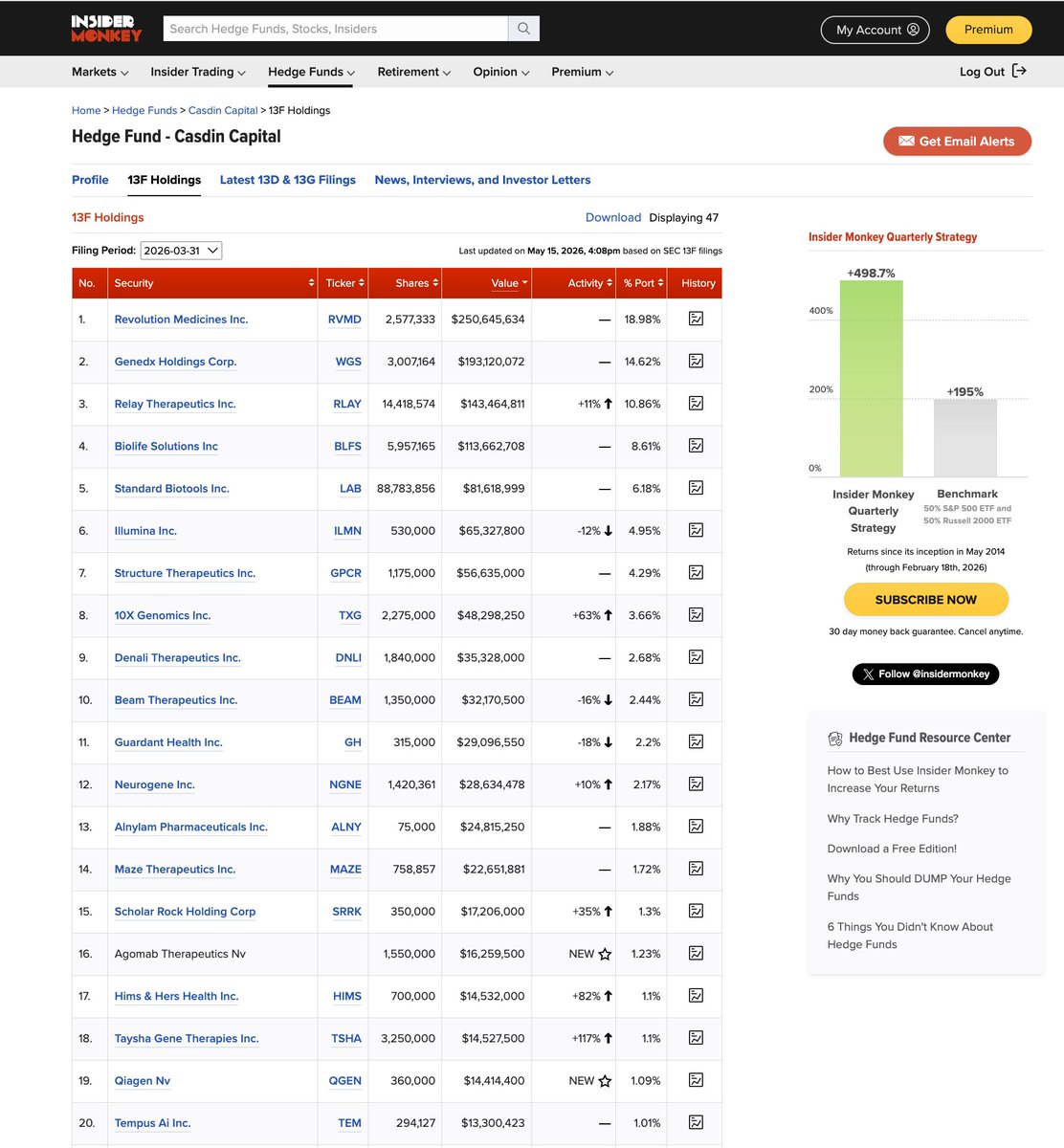The height and width of the screenshot is (1148, 1064).
Task: Sort table by Activity column
Action: tap(574, 283)
